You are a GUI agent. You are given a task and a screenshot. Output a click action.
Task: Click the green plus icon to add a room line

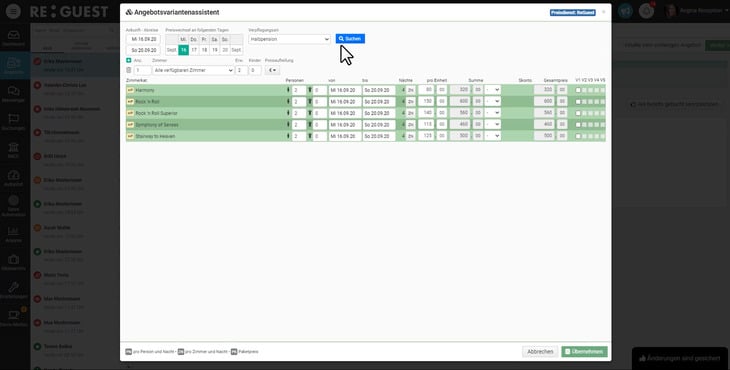click(129, 61)
